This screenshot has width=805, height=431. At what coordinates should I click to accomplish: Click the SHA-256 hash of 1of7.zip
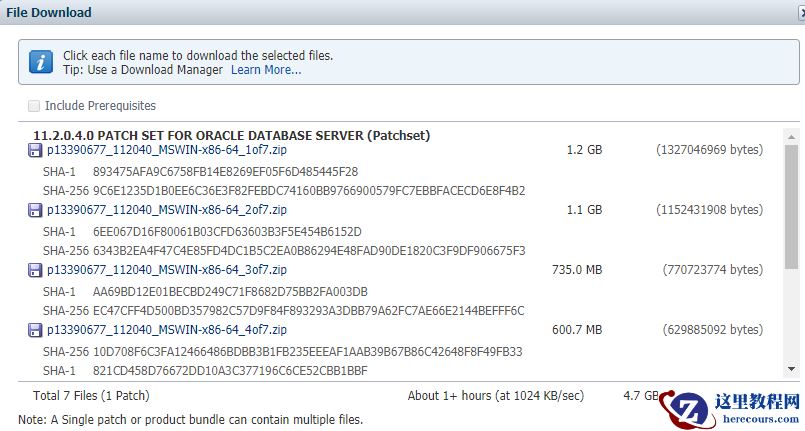pyautogui.click(x=309, y=190)
